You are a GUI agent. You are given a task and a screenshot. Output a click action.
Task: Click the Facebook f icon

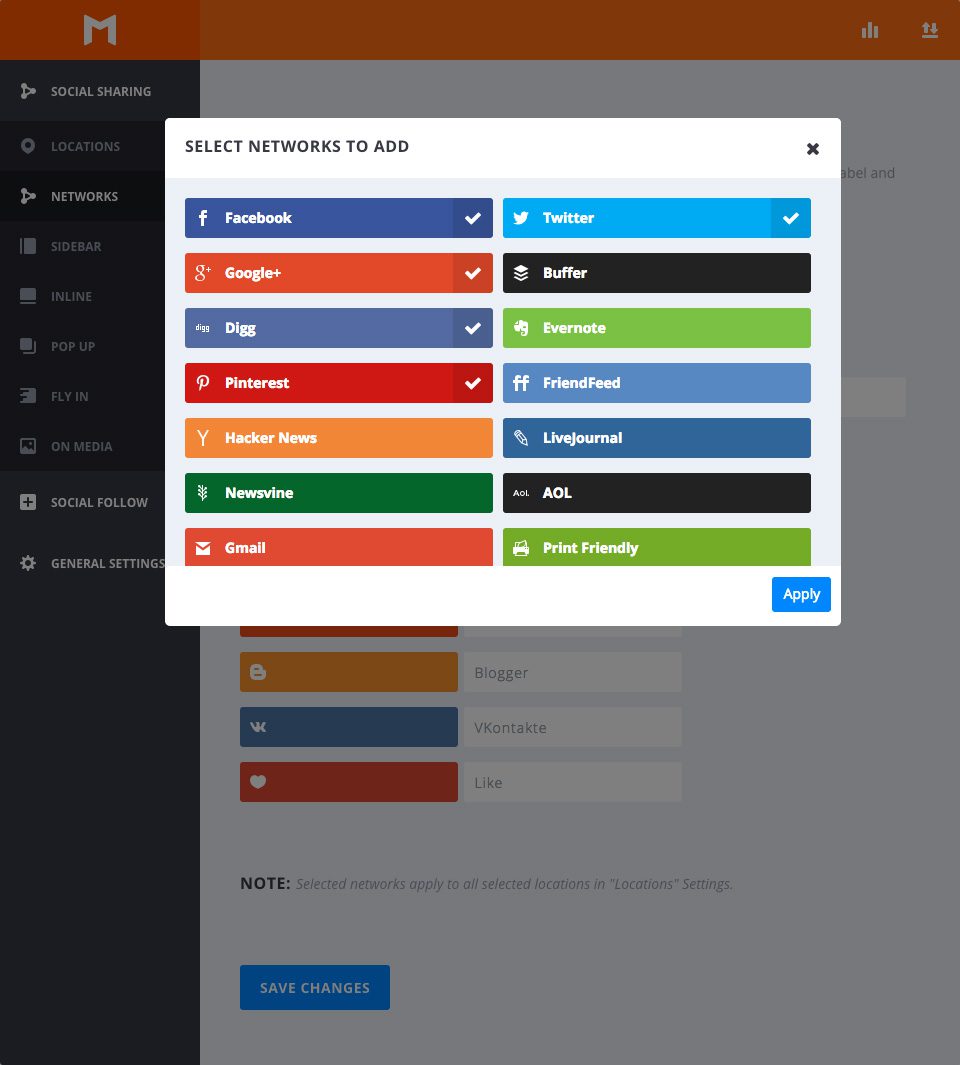202,218
